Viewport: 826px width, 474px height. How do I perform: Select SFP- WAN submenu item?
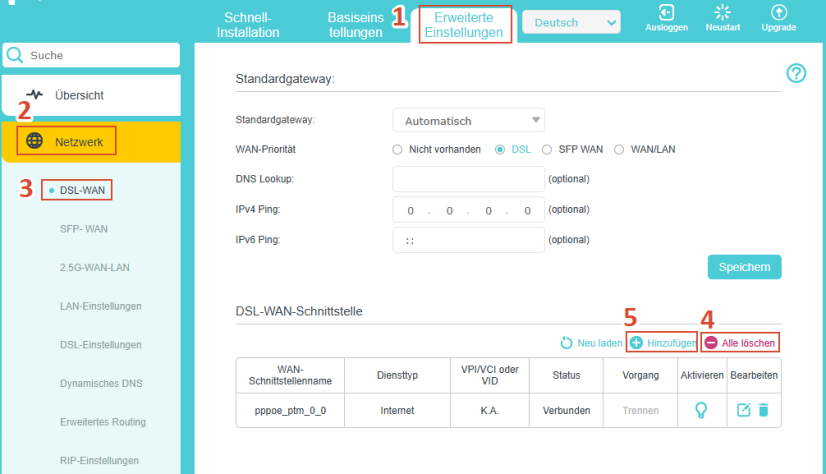pos(84,229)
